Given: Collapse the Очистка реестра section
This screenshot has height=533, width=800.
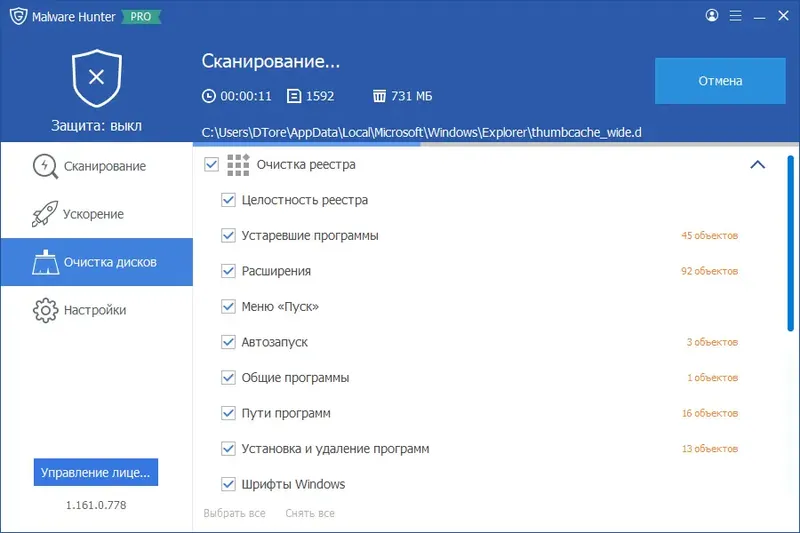Looking at the screenshot, I should point(758,165).
